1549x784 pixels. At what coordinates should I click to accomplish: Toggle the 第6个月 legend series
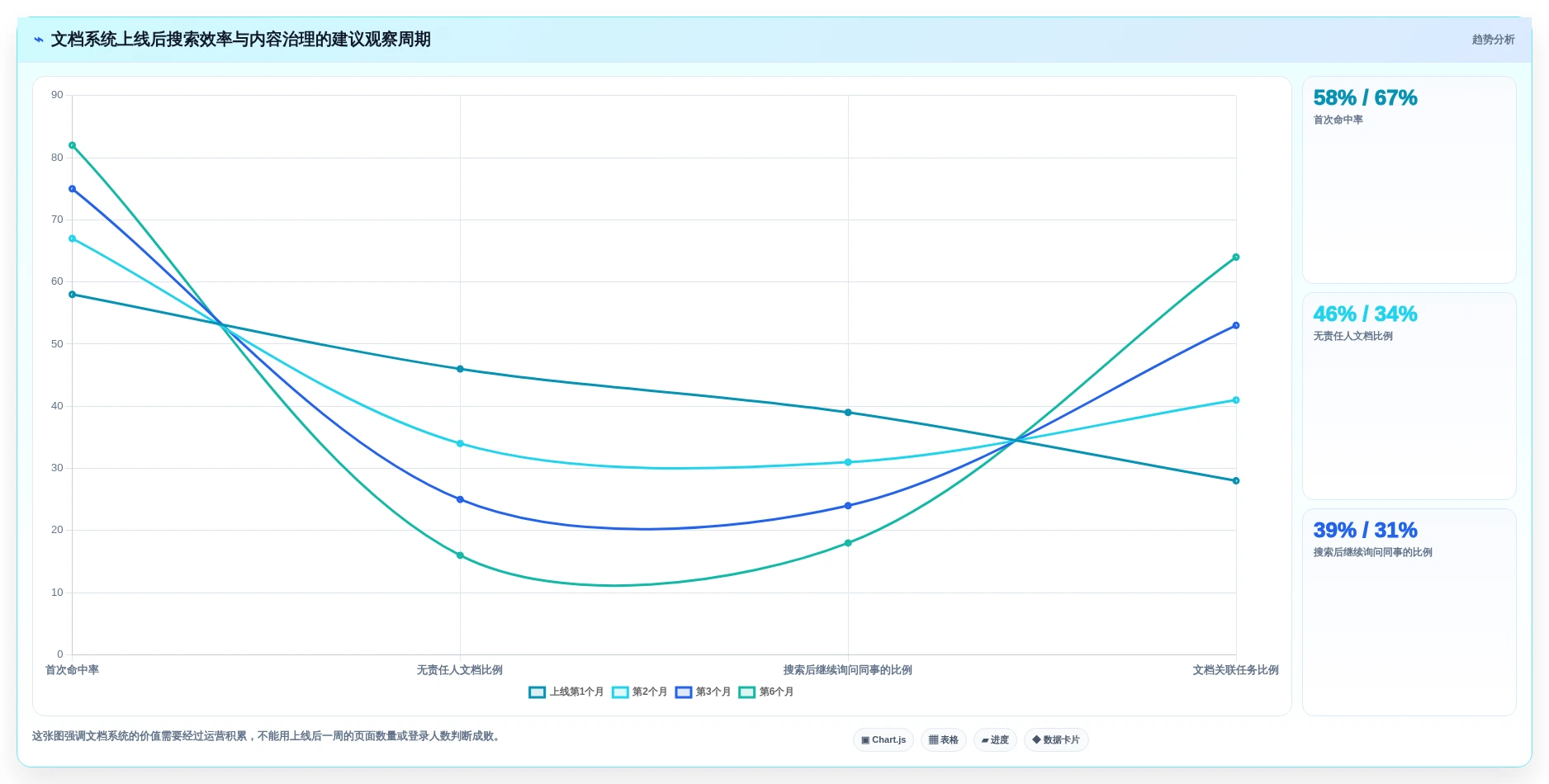[x=766, y=692]
